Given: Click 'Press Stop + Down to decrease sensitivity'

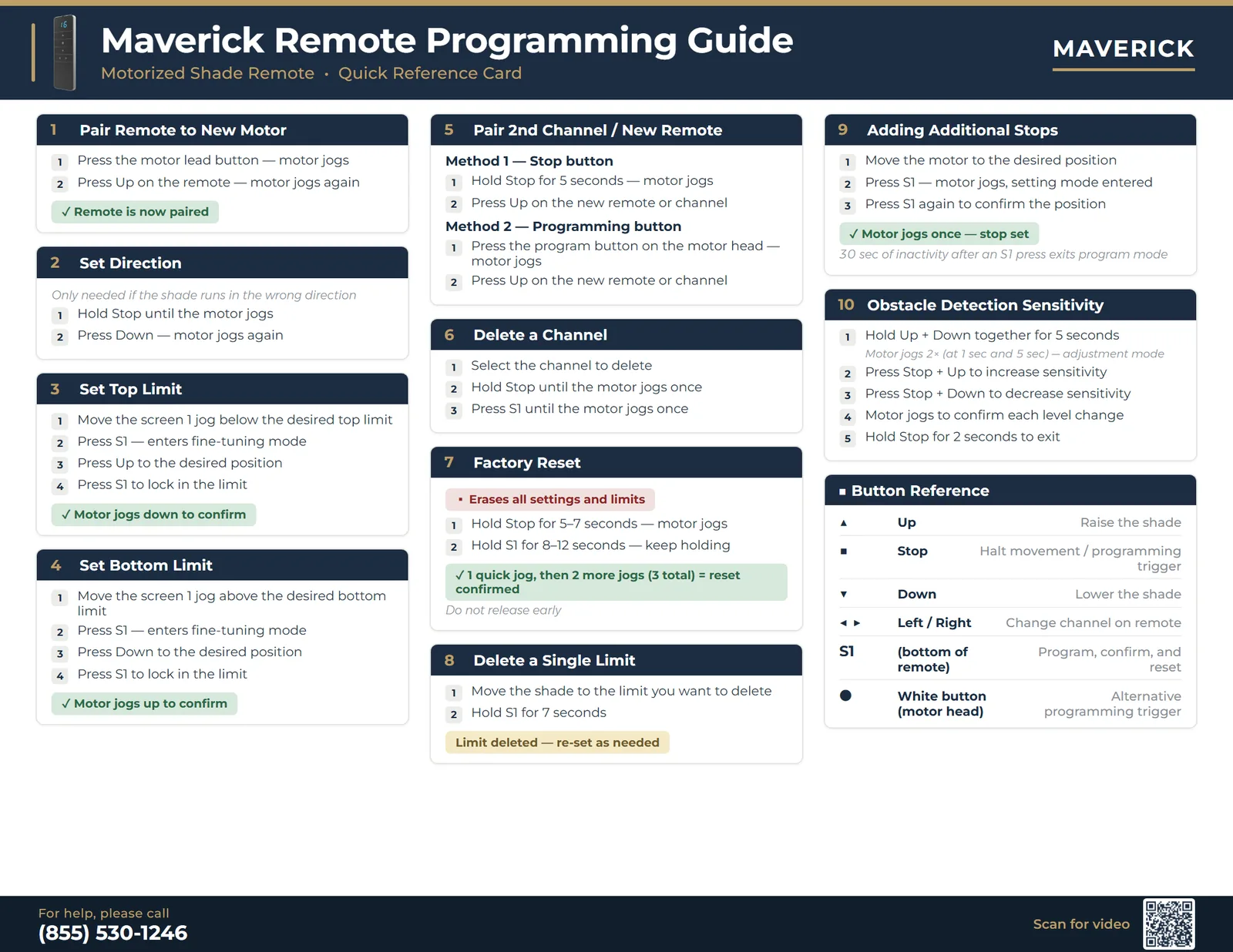Looking at the screenshot, I should [998, 394].
